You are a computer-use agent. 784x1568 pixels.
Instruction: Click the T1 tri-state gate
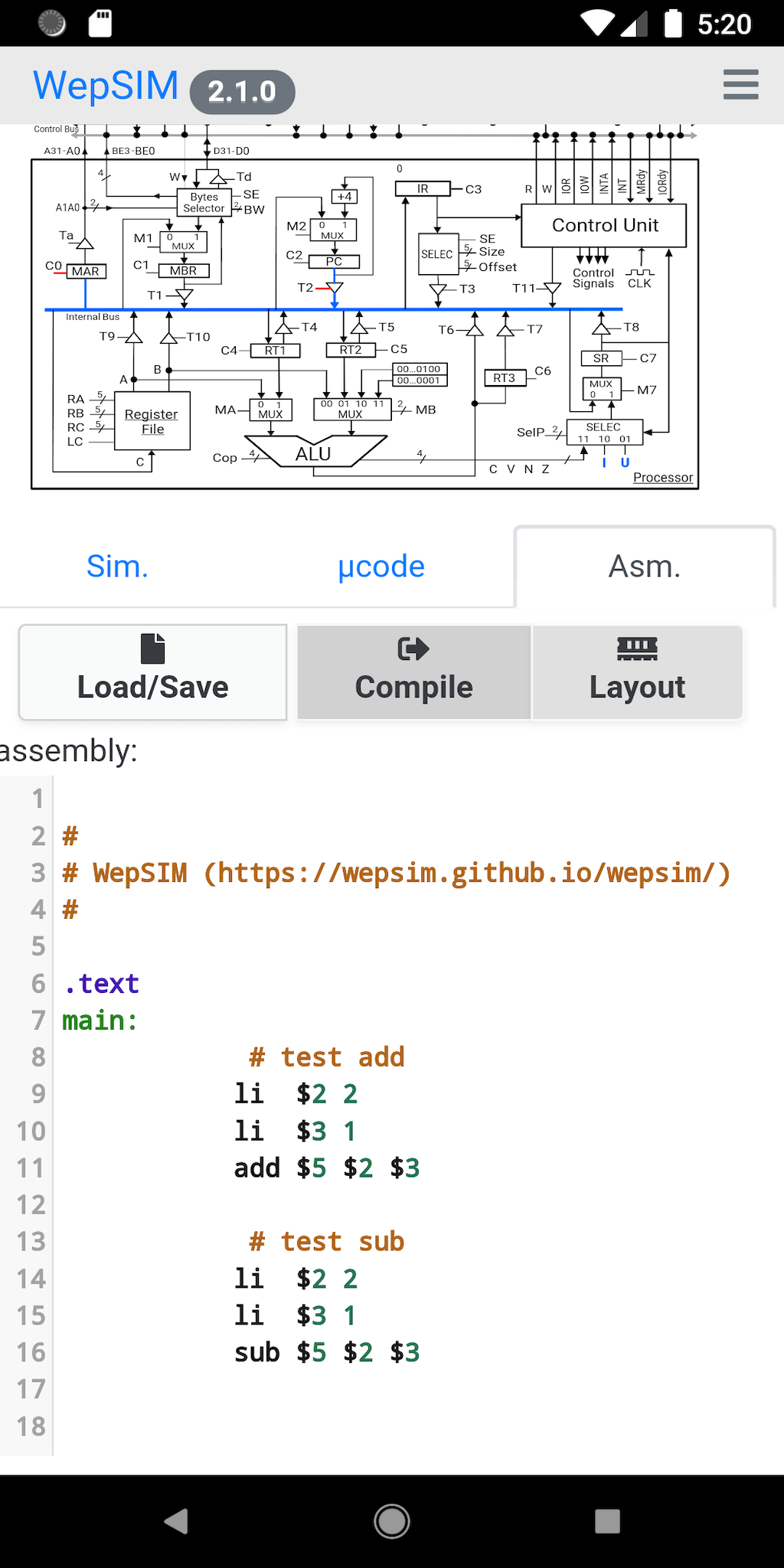[x=184, y=295]
